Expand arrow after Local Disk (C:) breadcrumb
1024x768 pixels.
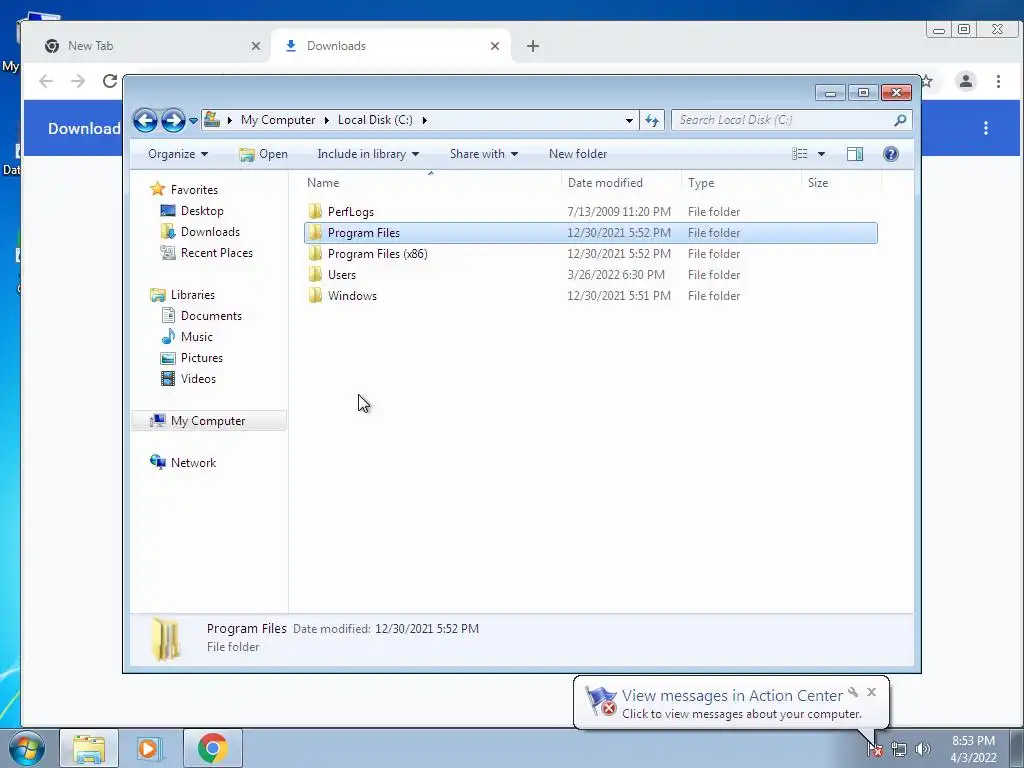point(424,120)
